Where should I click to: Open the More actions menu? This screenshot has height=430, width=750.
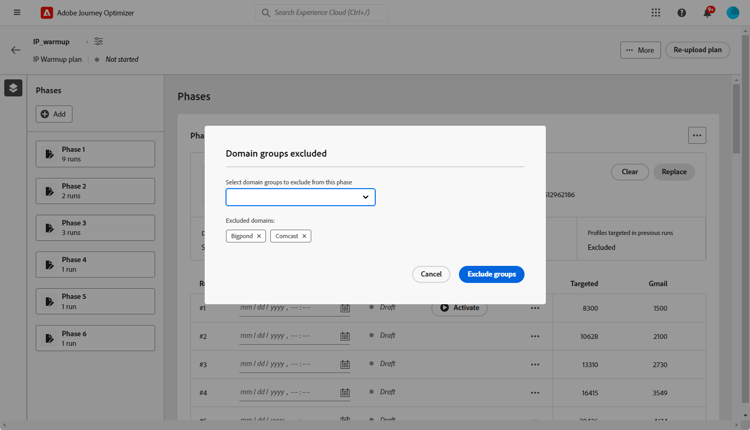tap(640, 50)
